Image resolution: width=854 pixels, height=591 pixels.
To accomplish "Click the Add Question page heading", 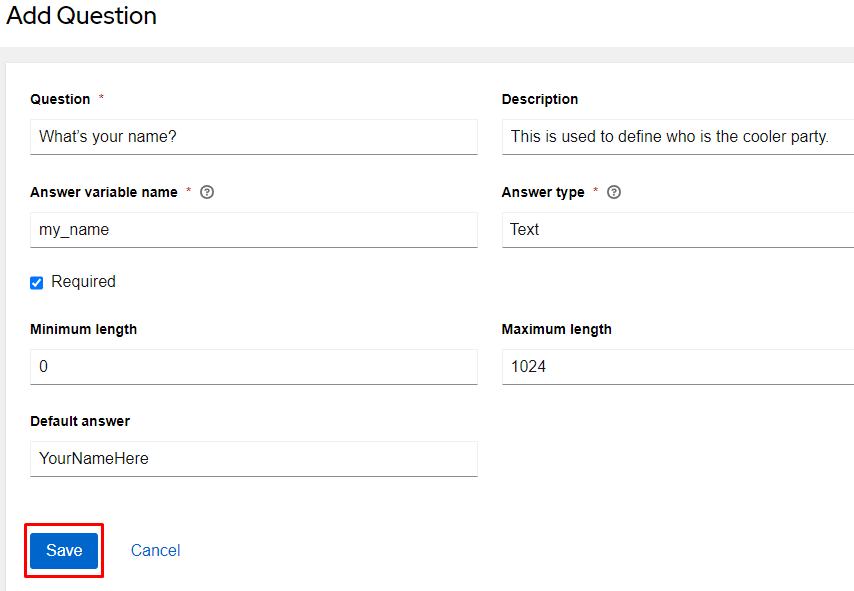I will coord(82,16).
